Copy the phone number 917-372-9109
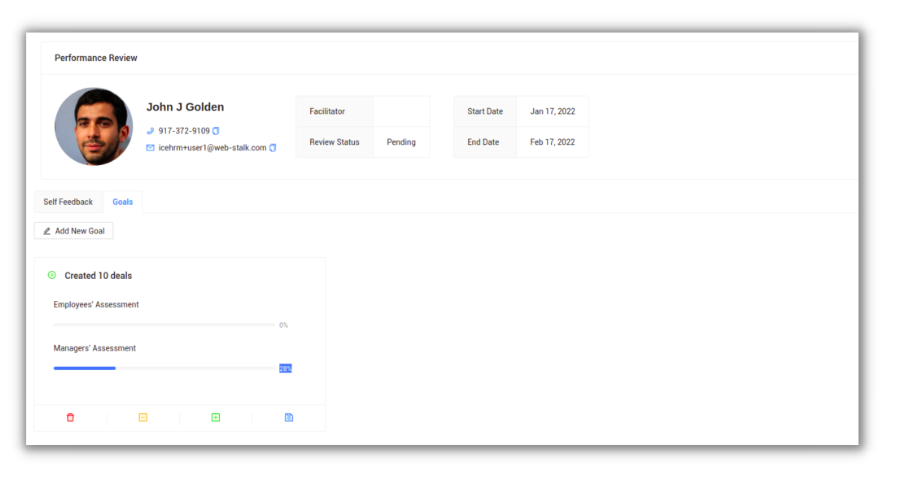The width and height of the screenshot is (900, 500). 216,131
